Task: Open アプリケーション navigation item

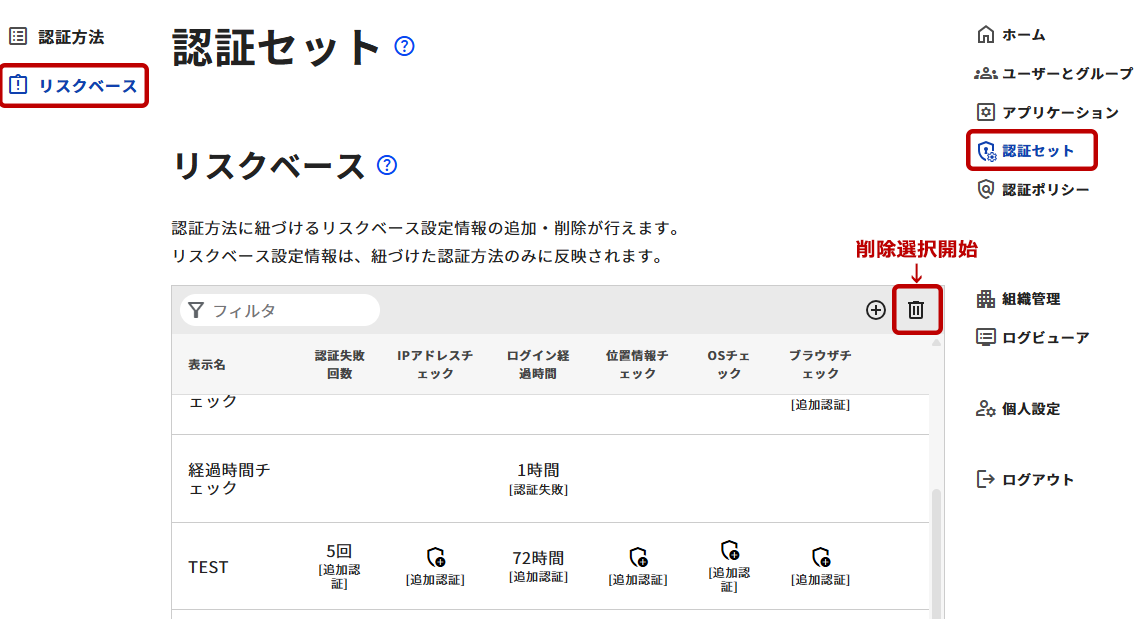Action: pos(1060,112)
